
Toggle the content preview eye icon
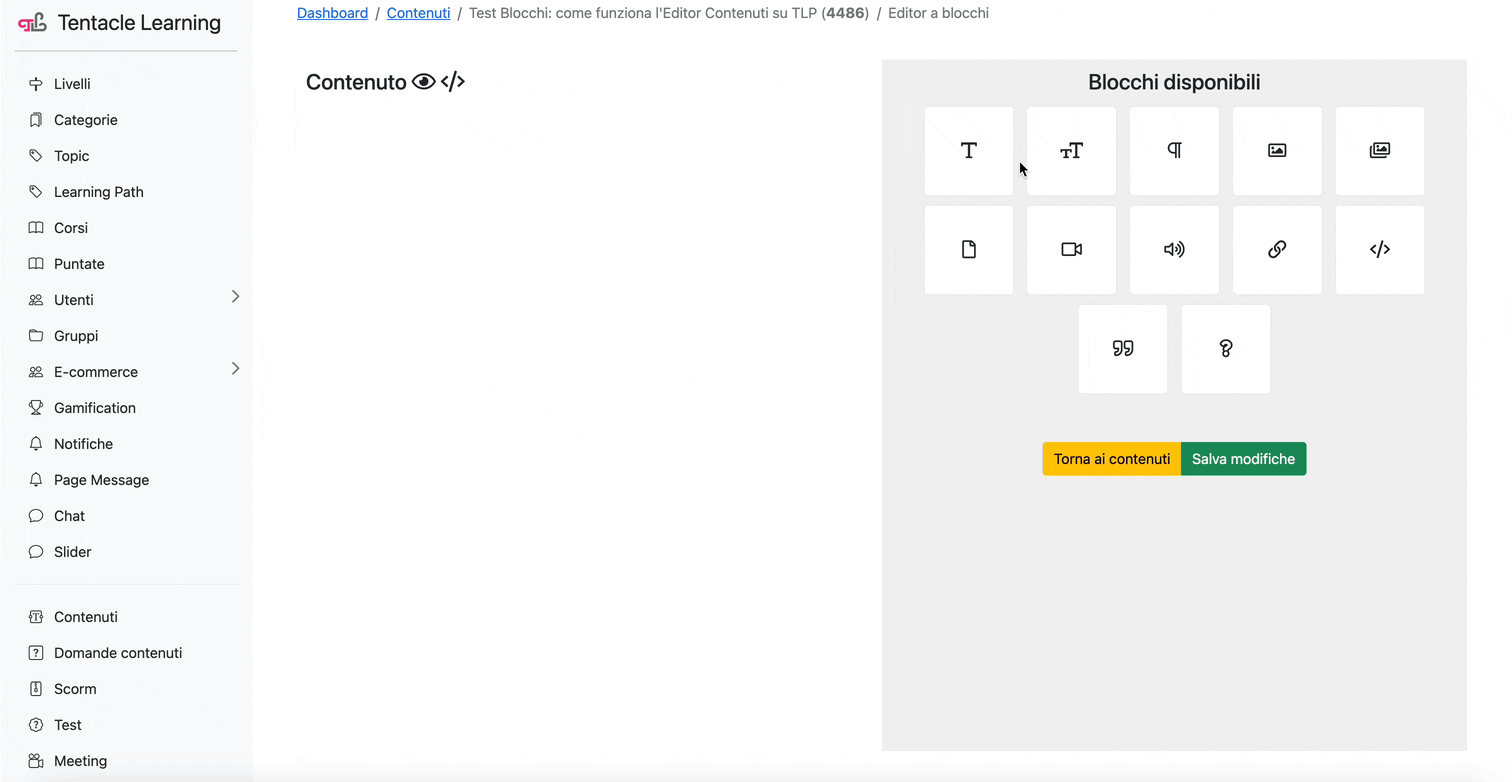point(424,81)
